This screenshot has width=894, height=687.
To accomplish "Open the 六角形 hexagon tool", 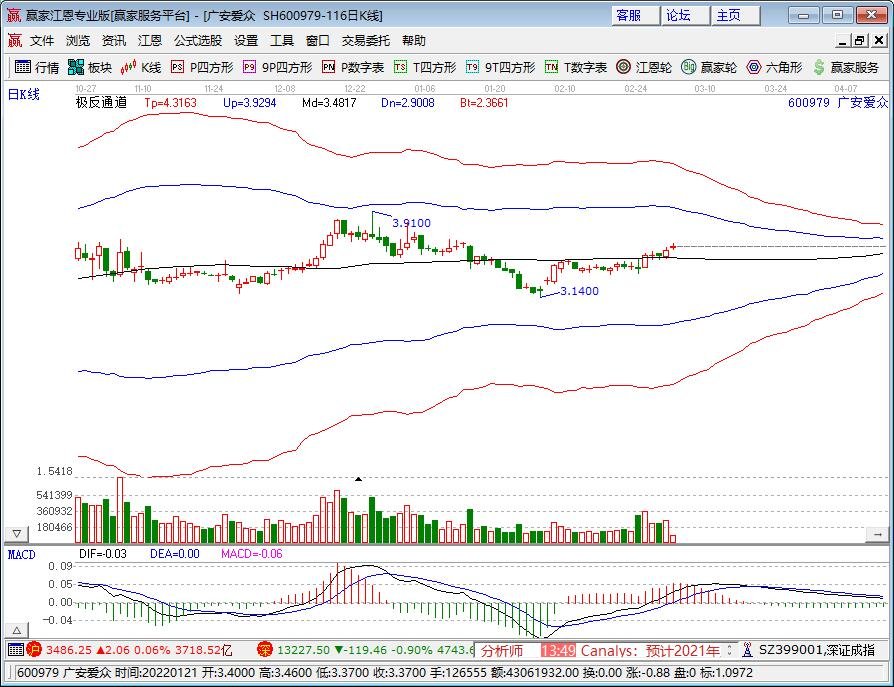I will [774, 67].
